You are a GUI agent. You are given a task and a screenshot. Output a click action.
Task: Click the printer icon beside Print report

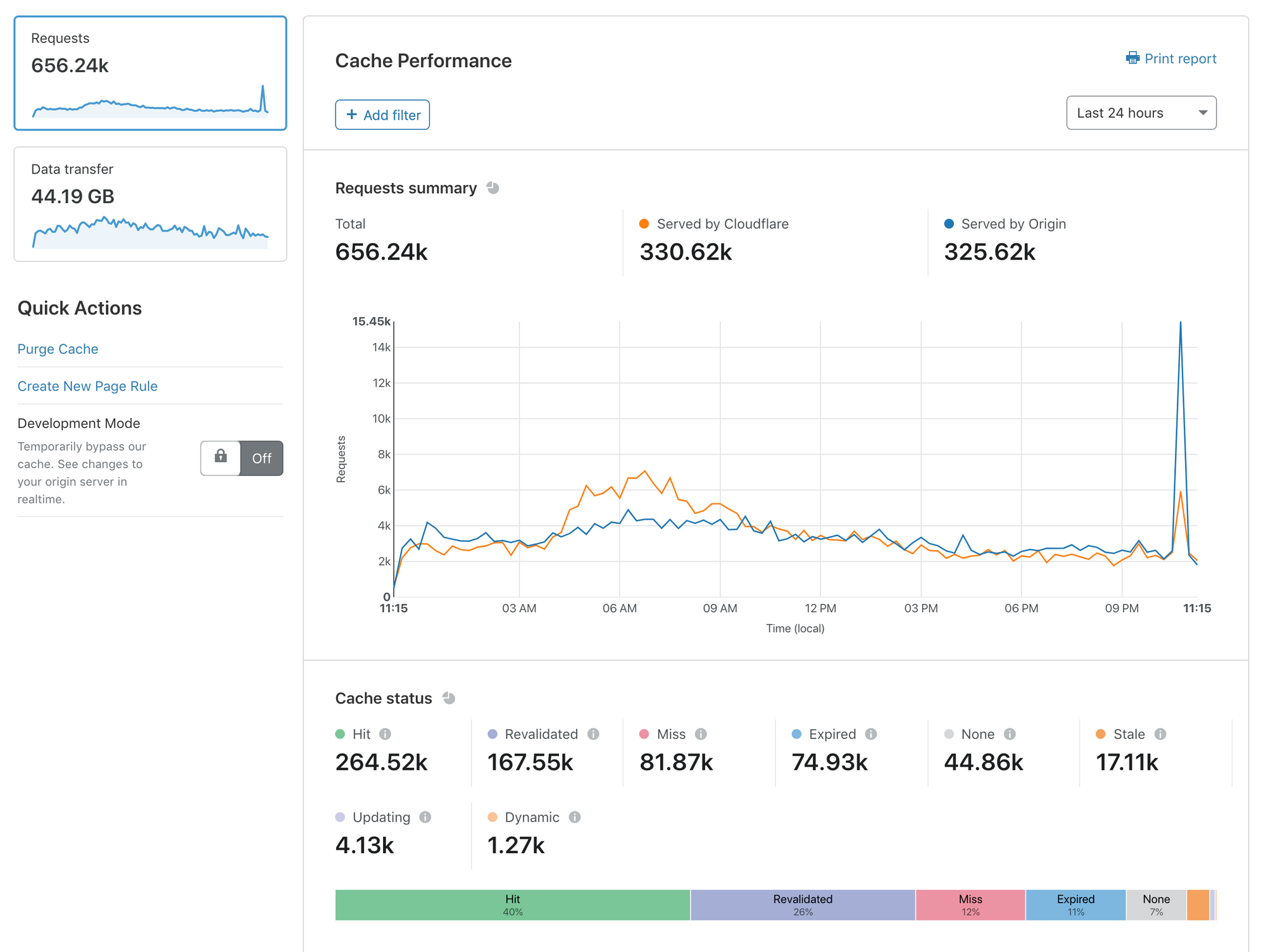[x=1132, y=58]
